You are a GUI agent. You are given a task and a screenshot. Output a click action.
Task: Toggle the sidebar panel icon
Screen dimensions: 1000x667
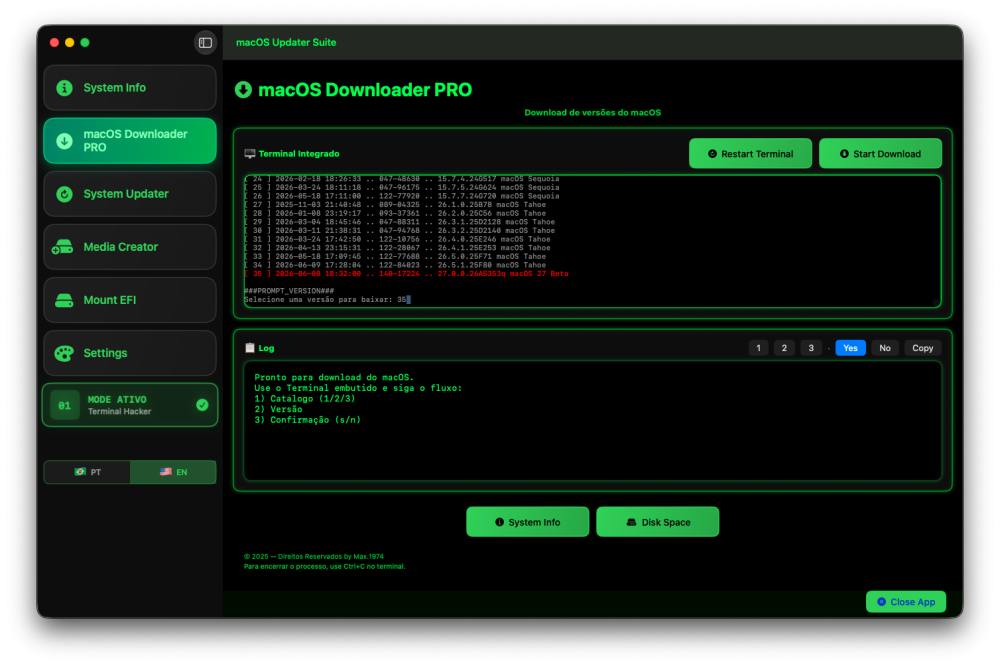[205, 43]
